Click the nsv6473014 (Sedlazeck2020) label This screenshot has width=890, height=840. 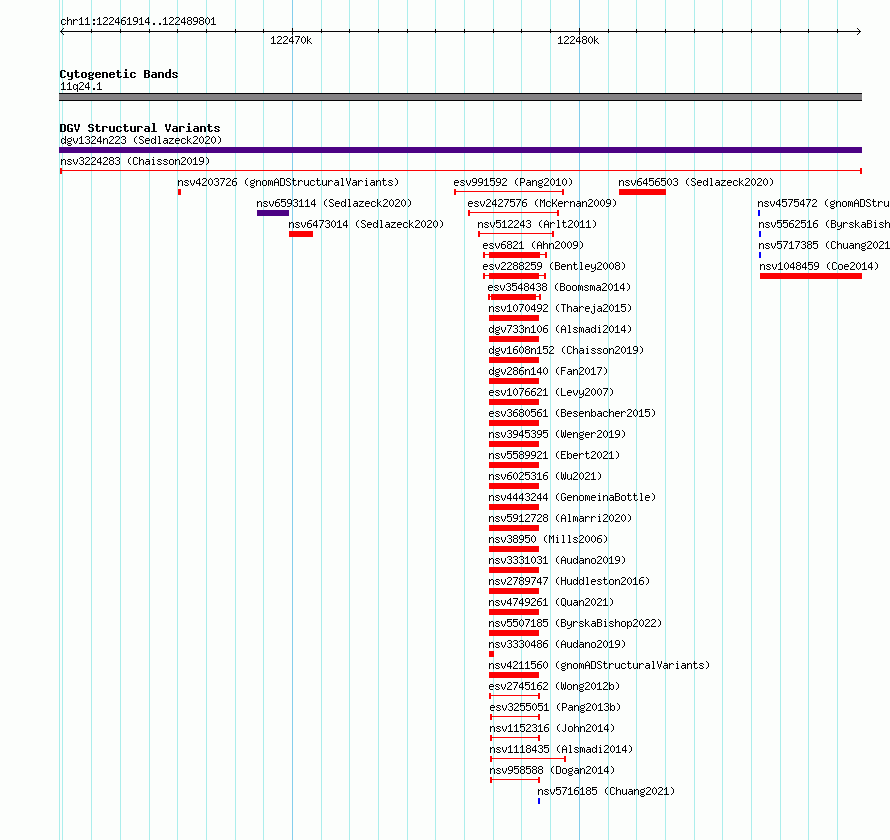pyautogui.click(x=366, y=224)
